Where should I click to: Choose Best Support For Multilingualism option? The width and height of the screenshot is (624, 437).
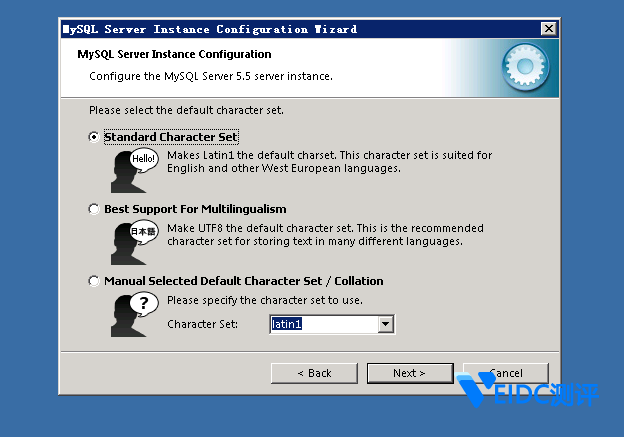pyautogui.click(x=94, y=209)
